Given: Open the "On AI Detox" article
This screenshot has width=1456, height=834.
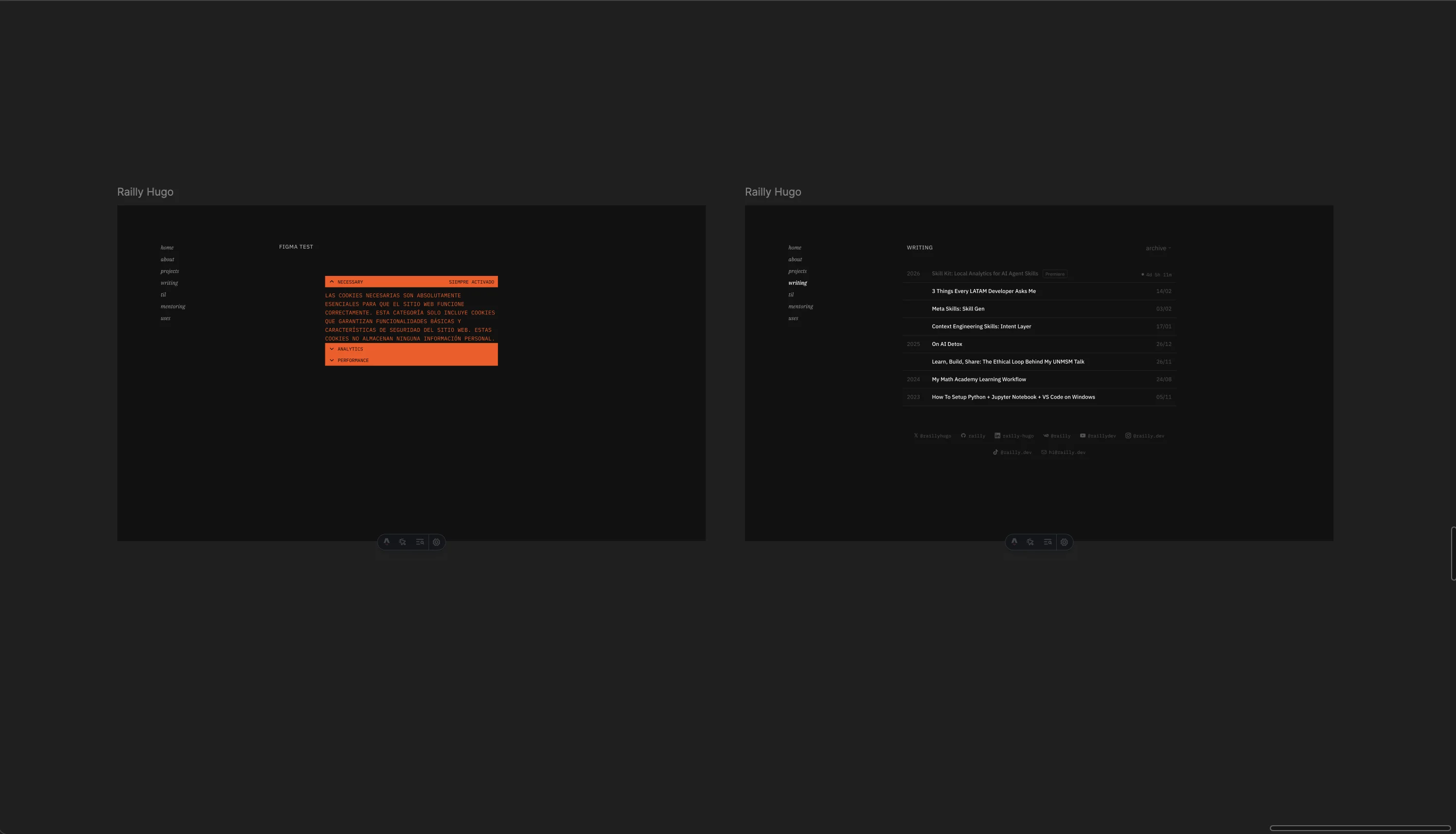Looking at the screenshot, I should click(947, 344).
